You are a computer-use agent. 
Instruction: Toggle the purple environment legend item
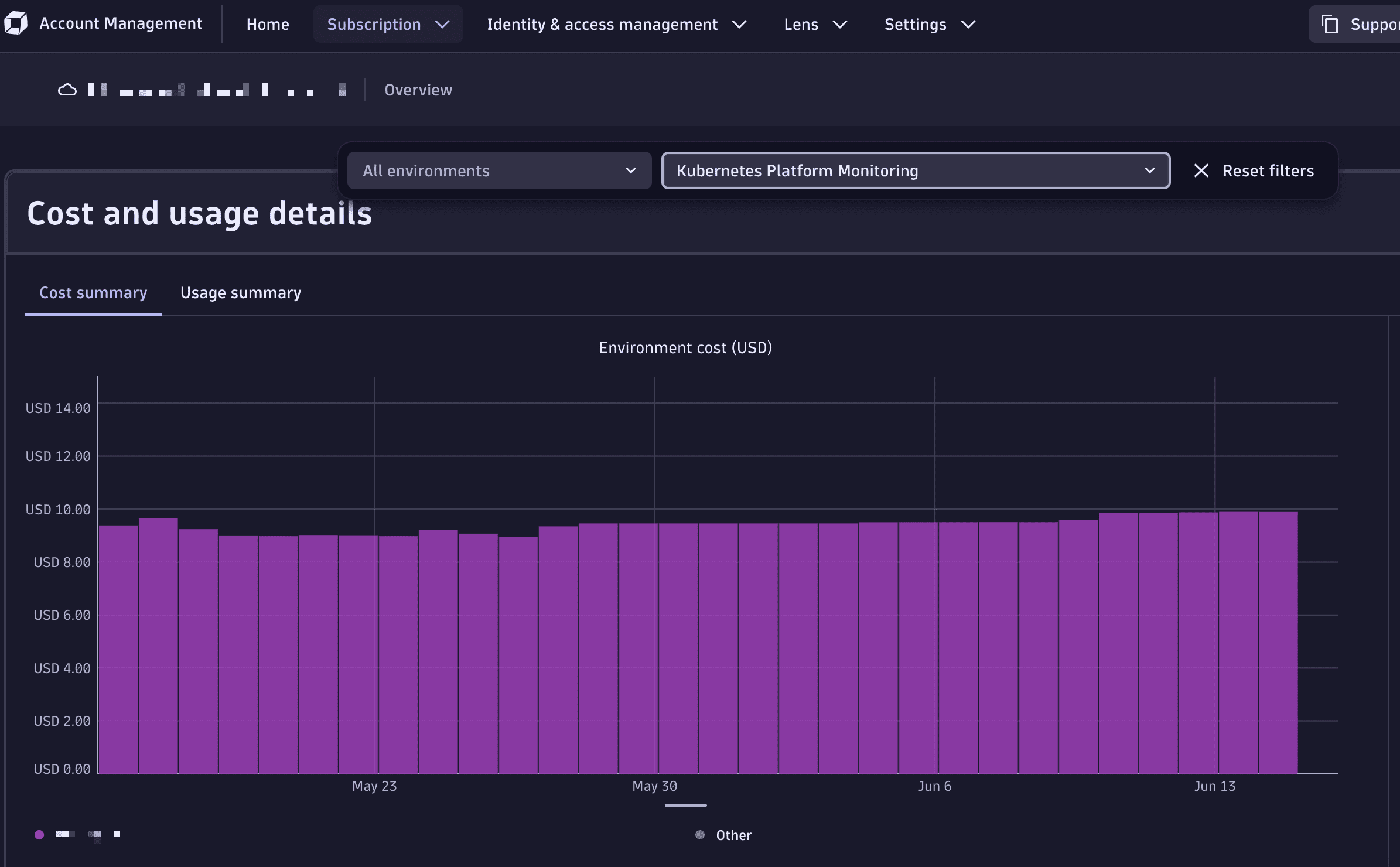click(x=78, y=834)
